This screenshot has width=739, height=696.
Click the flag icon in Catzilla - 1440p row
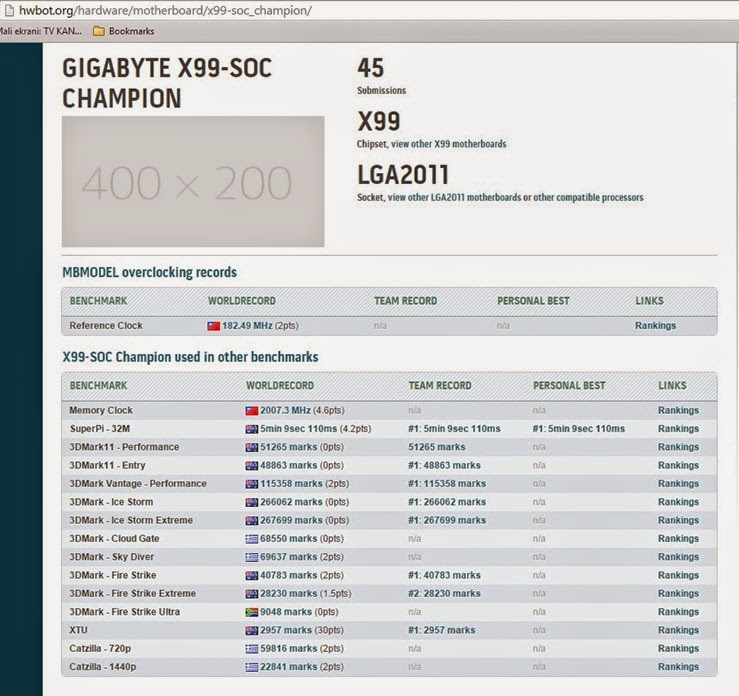point(252,667)
